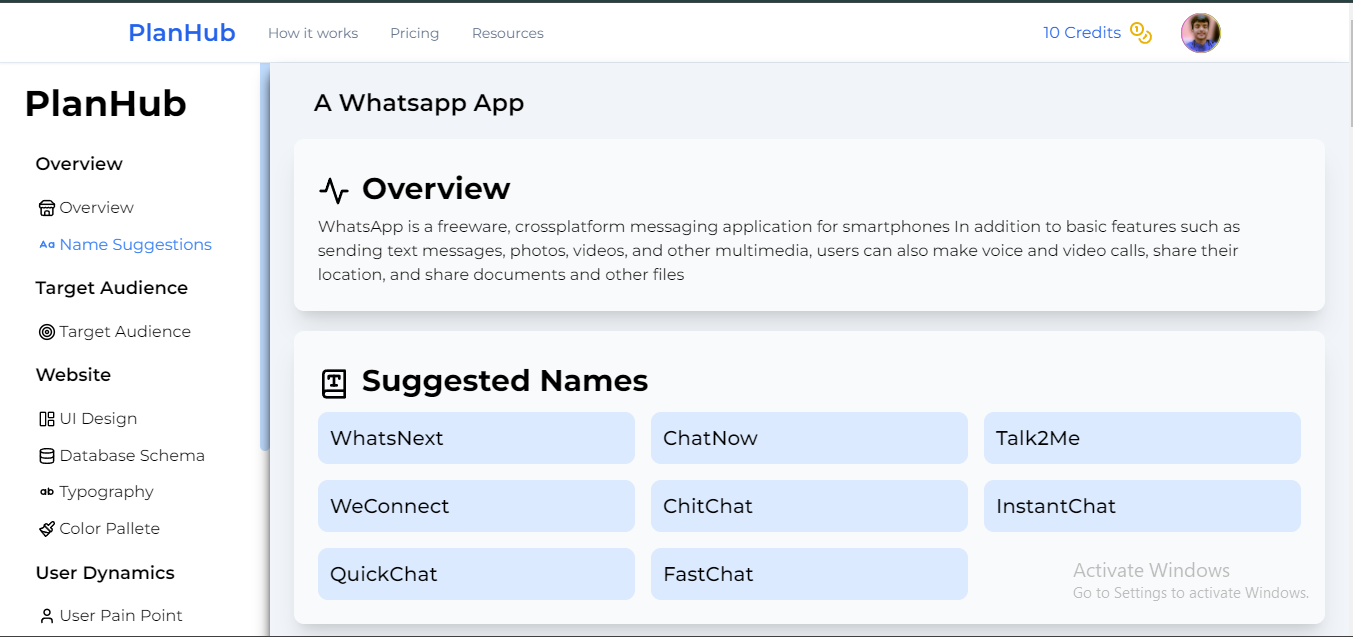The height and width of the screenshot is (637, 1353).
Task: Click the Database Schema cylinder icon
Action: click(47, 456)
